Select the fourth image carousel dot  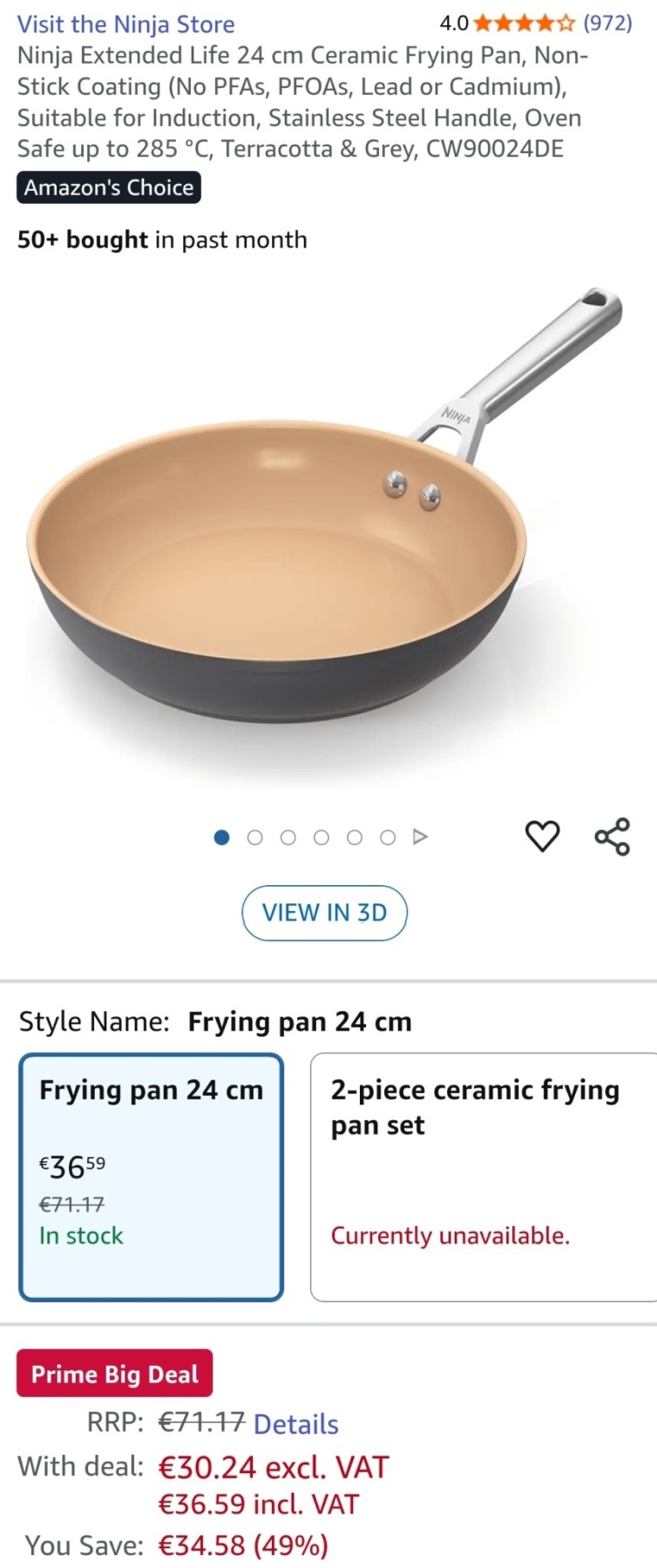pyautogui.click(x=321, y=837)
